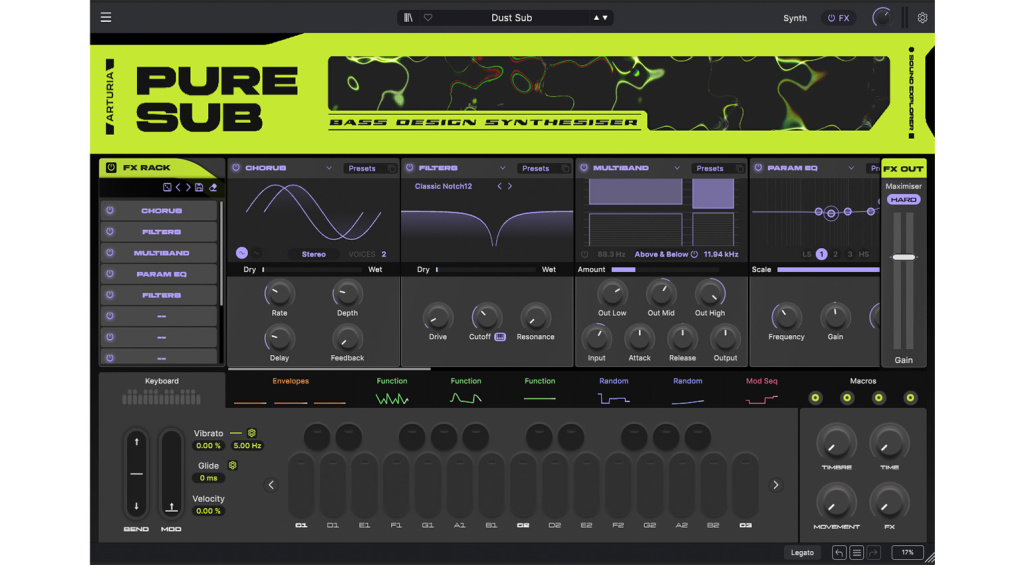The width and height of the screenshot is (1024, 565).
Task: Click the Chorus Rate knob
Action: pos(279,294)
